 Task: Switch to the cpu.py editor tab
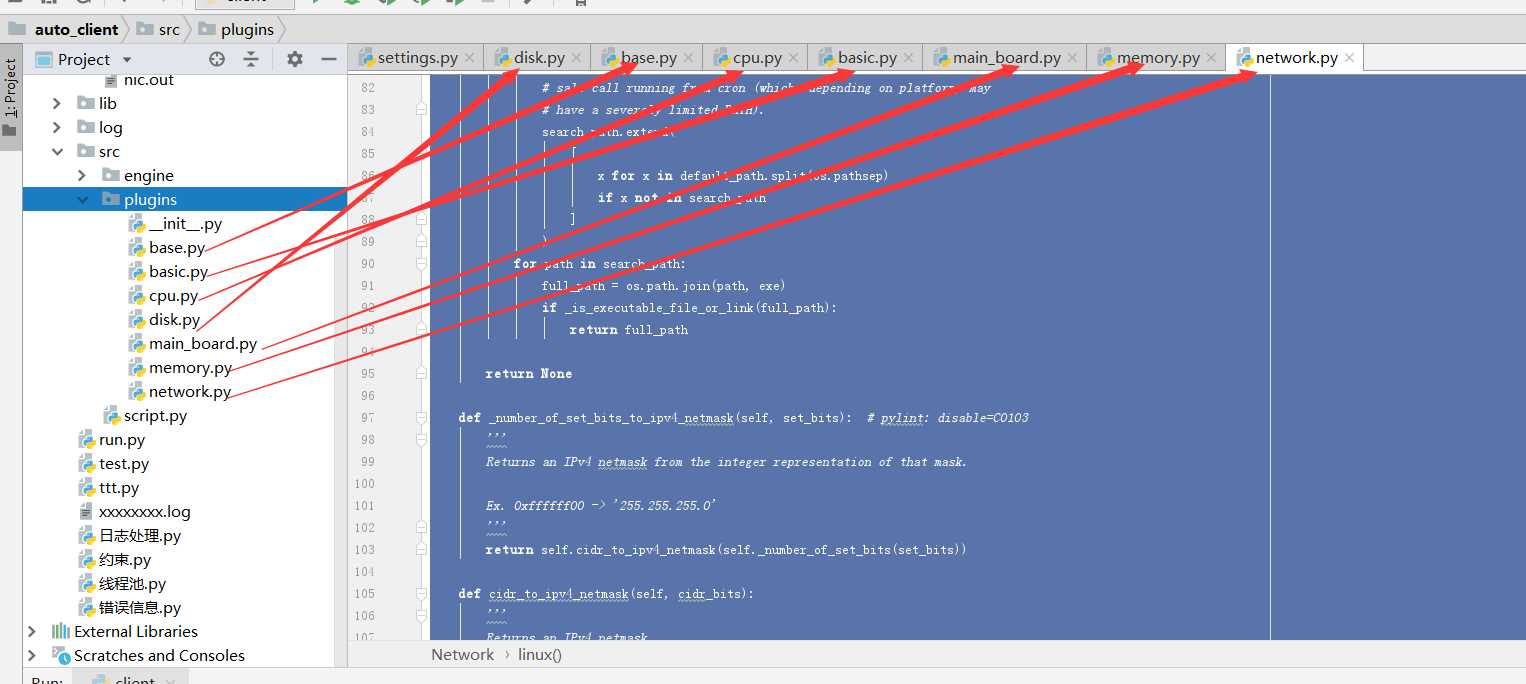757,58
